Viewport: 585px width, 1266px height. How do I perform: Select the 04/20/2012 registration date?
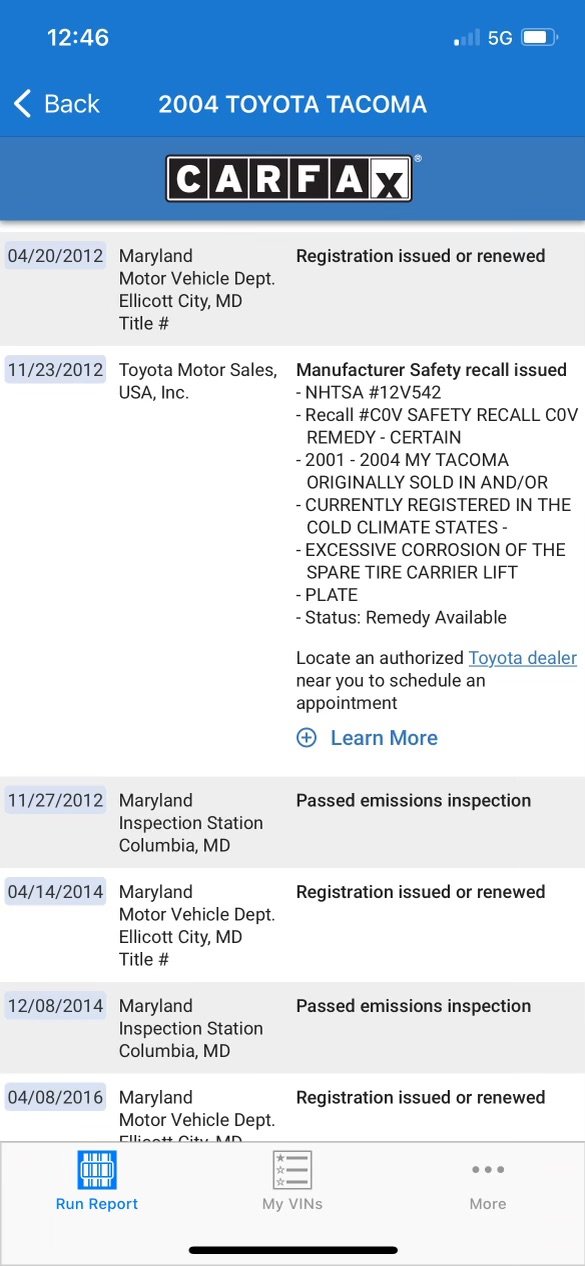pyautogui.click(x=55, y=256)
